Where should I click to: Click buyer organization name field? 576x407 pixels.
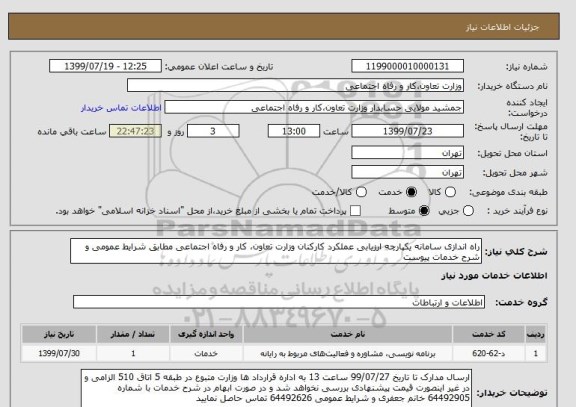295,86
